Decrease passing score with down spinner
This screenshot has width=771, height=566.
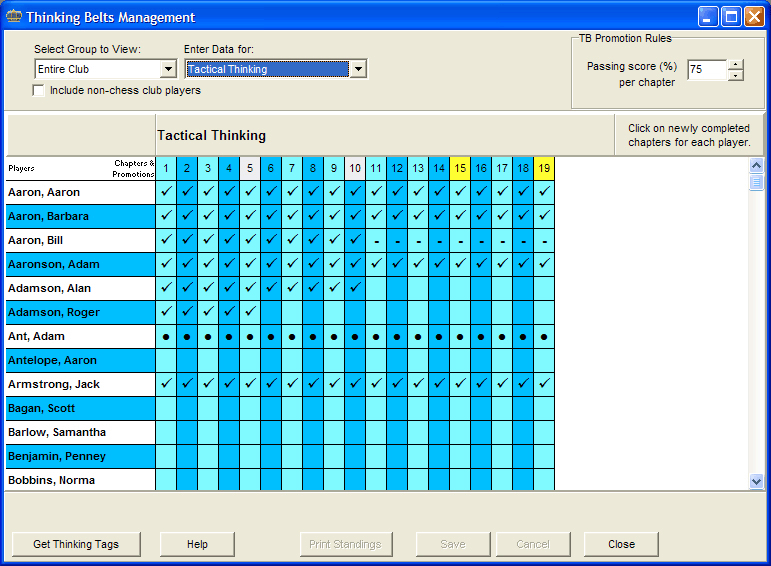[735, 75]
